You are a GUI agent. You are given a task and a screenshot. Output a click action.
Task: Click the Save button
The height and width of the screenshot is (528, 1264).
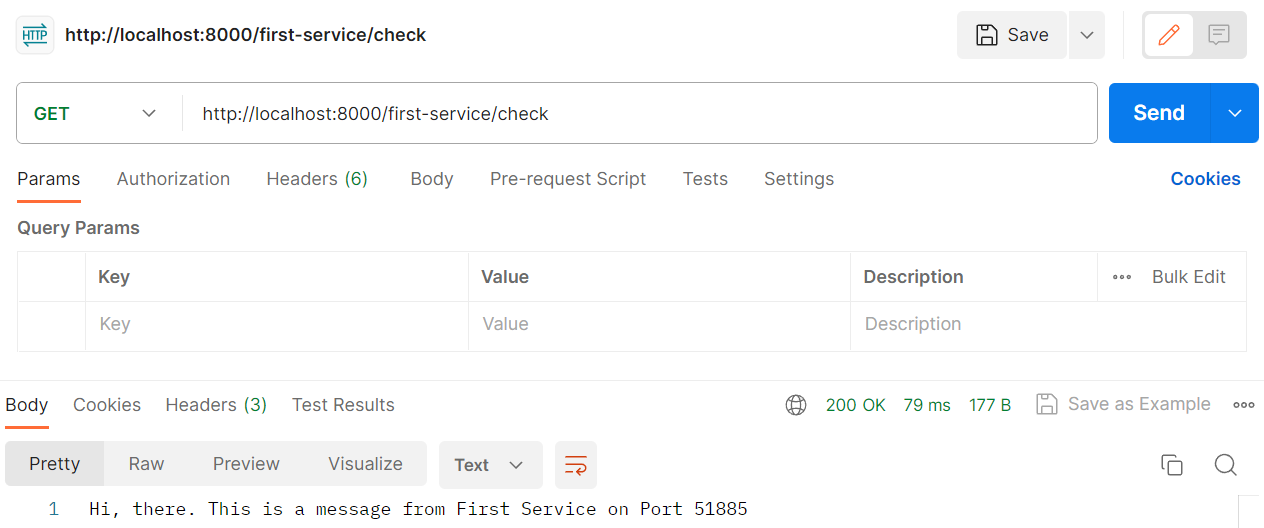1012,35
